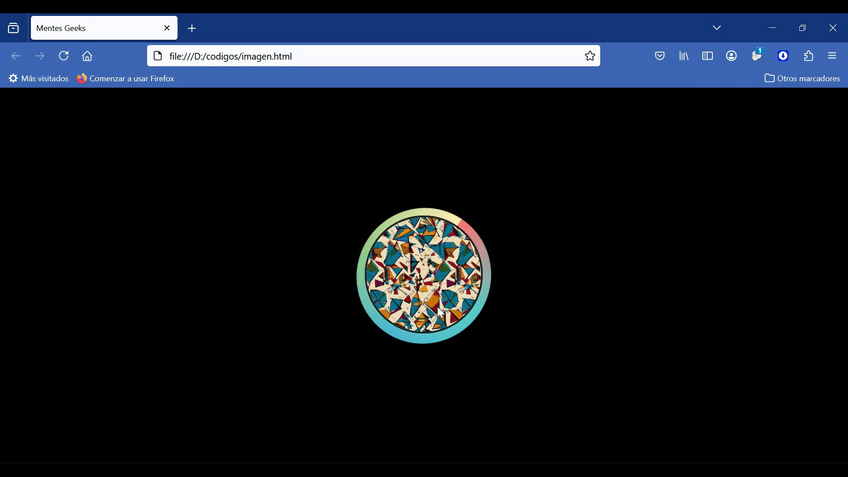Close the Mentes Geeks tab
Viewport: 848px width, 477px height.
167,28
